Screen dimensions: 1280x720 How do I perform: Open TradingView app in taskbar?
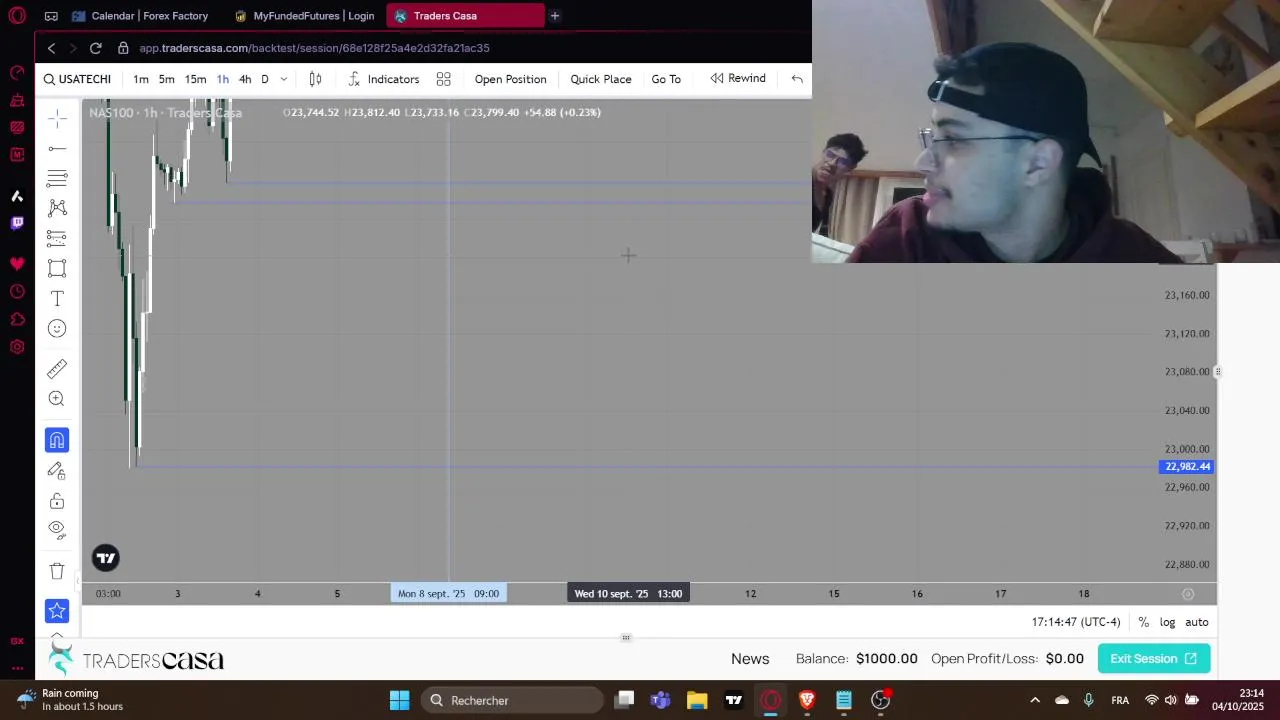coord(734,700)
